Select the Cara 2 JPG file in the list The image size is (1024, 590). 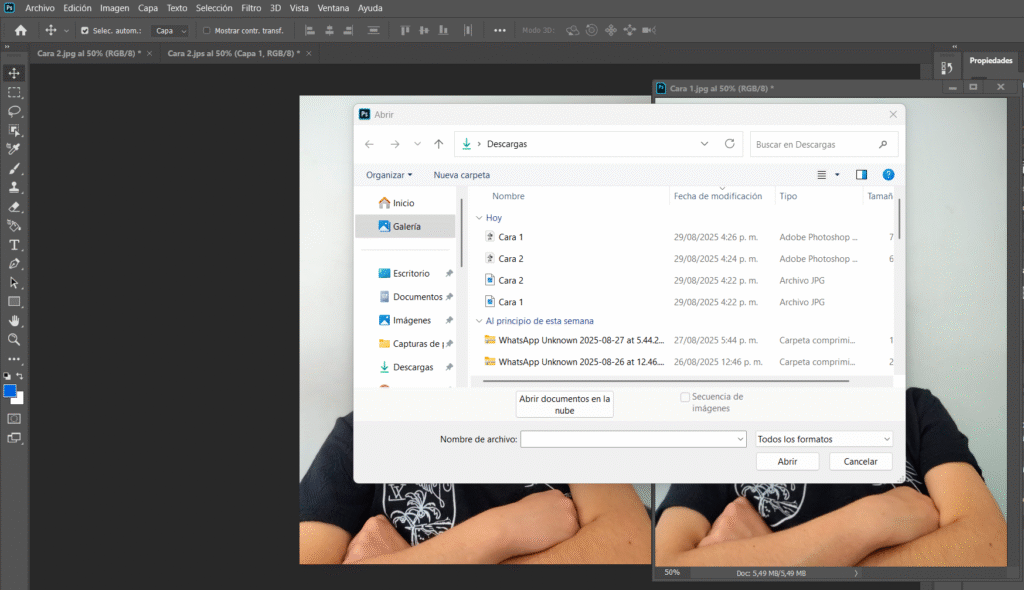click(x=510, y=280)
